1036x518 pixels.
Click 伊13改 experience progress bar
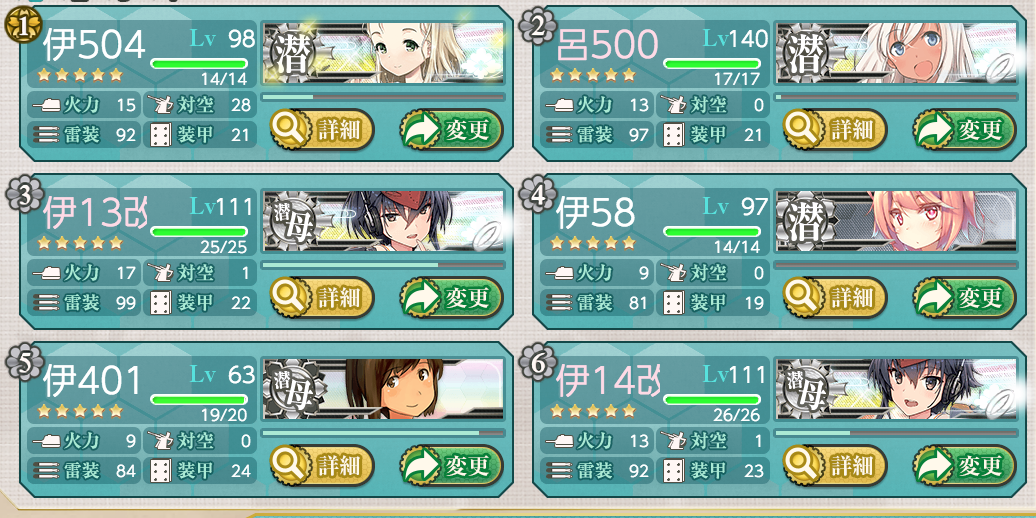pos(383,266)
